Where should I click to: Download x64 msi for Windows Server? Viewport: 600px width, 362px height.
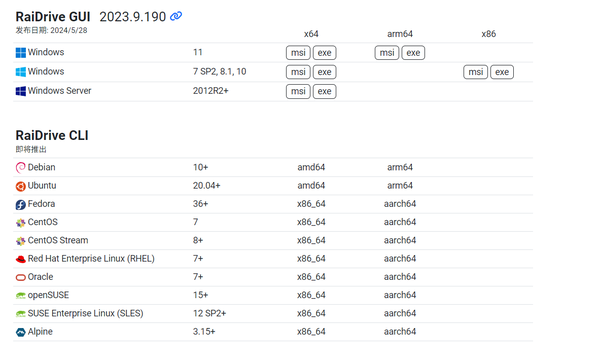click(298, 91)
